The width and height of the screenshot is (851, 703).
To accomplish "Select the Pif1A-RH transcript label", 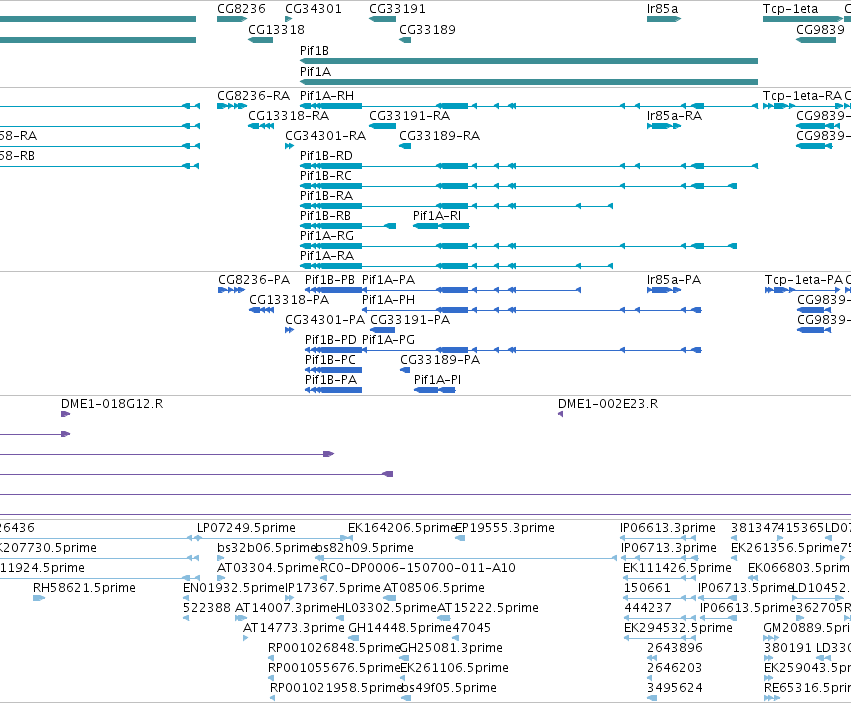I will tap(327, 96).
